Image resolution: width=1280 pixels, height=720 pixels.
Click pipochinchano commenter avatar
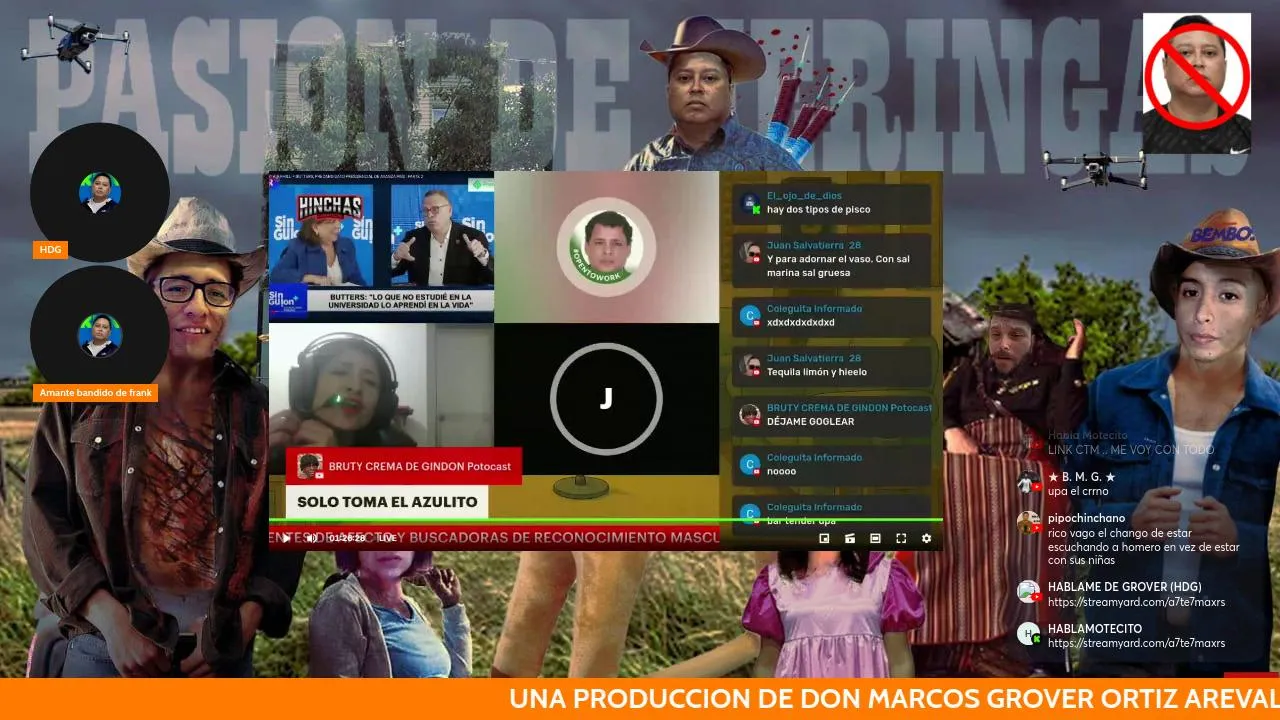pos(1028,523)
